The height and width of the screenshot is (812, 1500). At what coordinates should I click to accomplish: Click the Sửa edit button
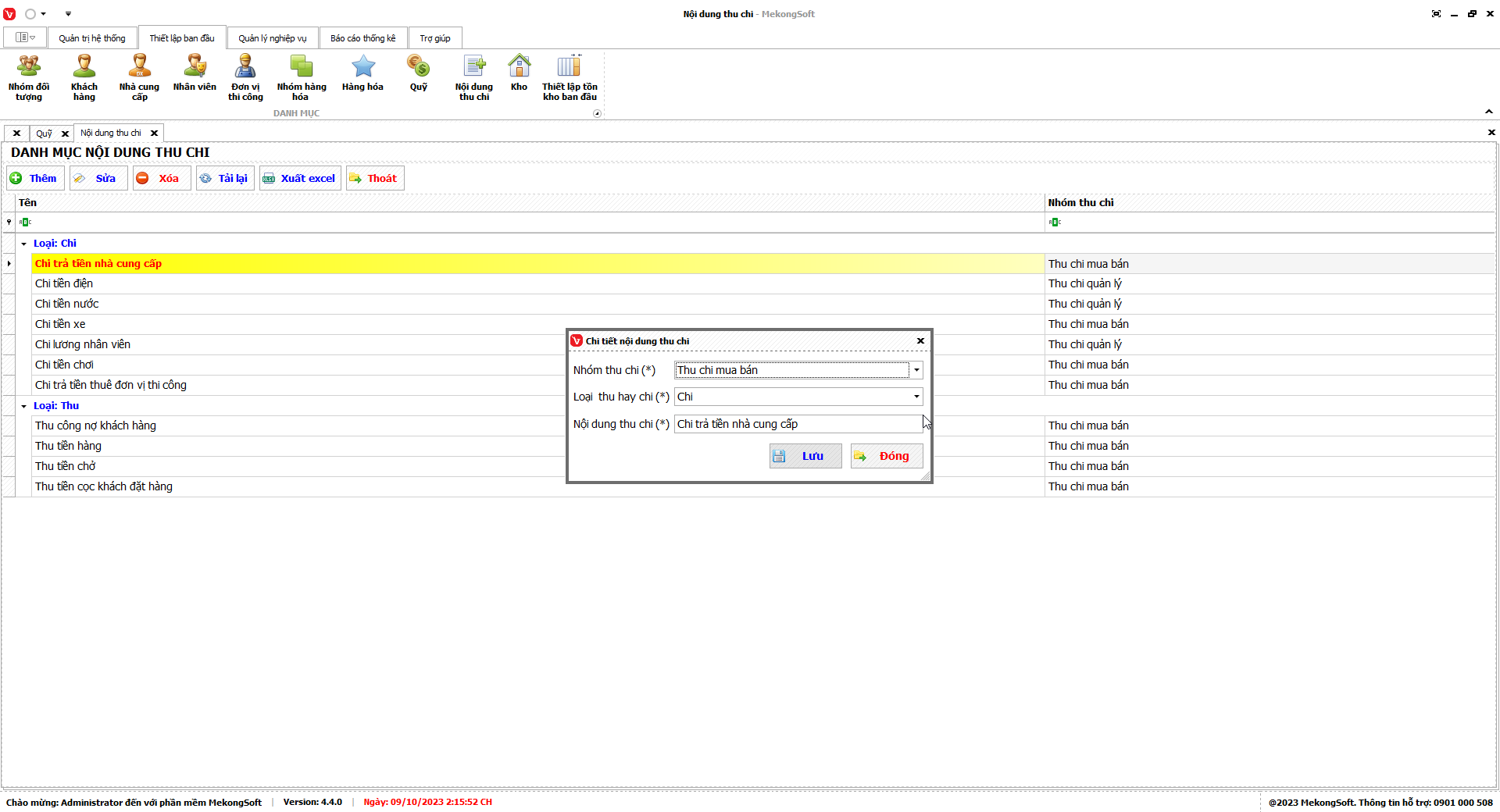point(98,178)
